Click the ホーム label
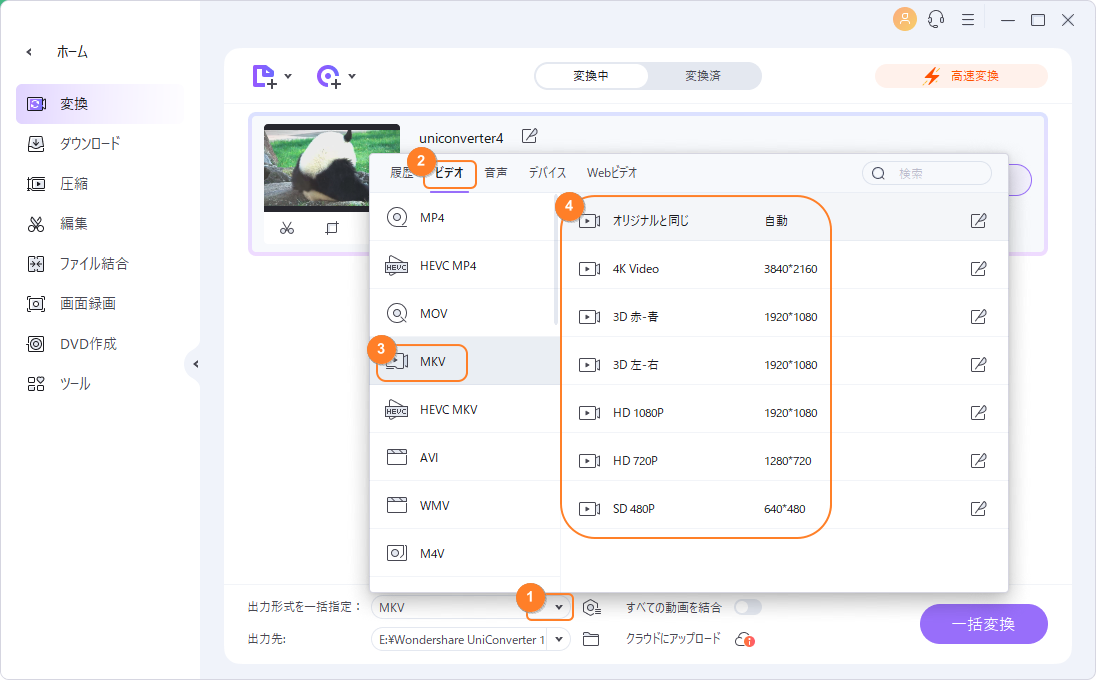1096x680 pixels. pos(73,52)
